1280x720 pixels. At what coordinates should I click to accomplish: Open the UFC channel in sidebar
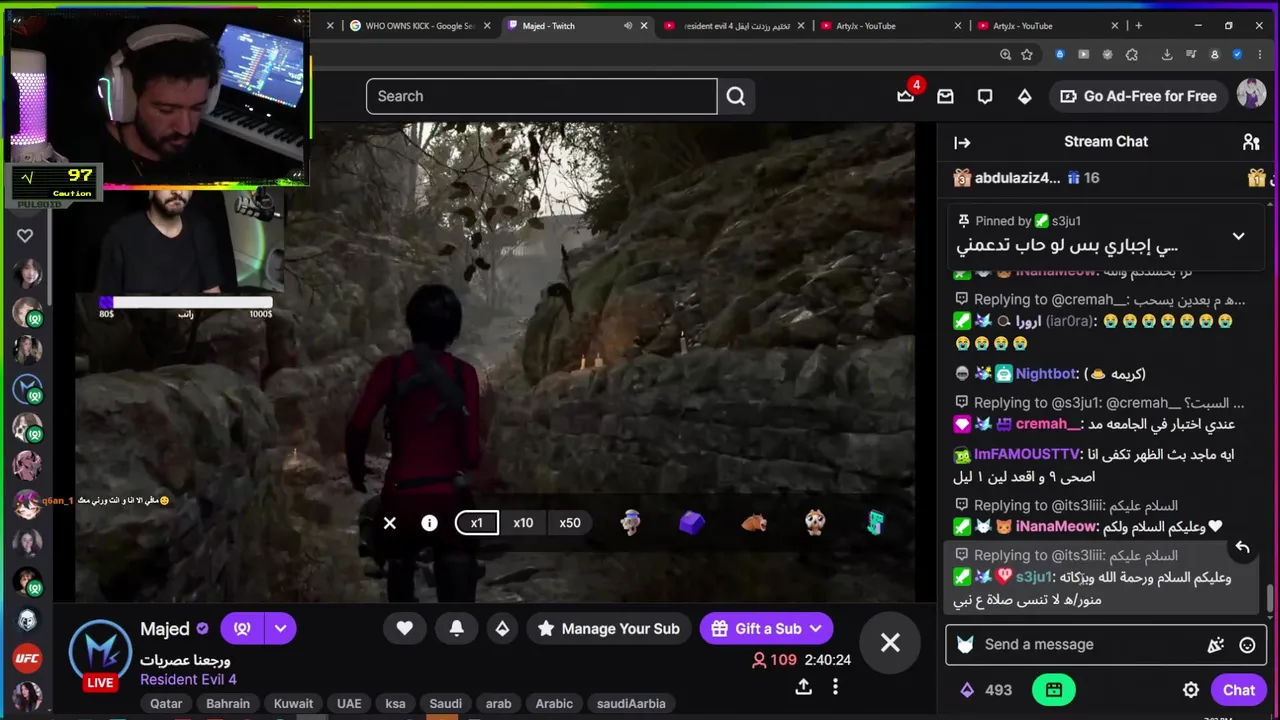27,658
